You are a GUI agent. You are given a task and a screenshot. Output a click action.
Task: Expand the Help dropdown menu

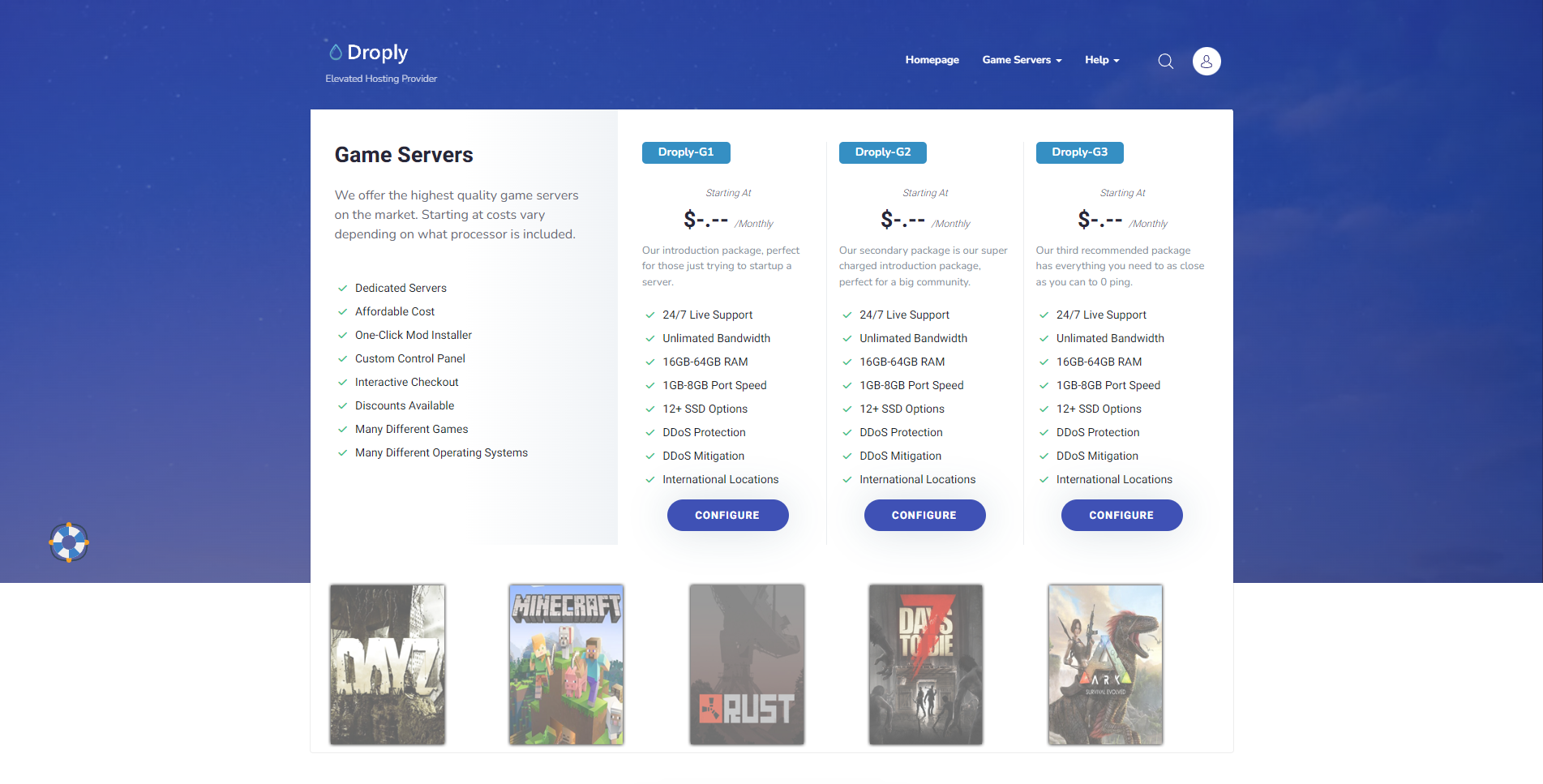click(1101, 60)
